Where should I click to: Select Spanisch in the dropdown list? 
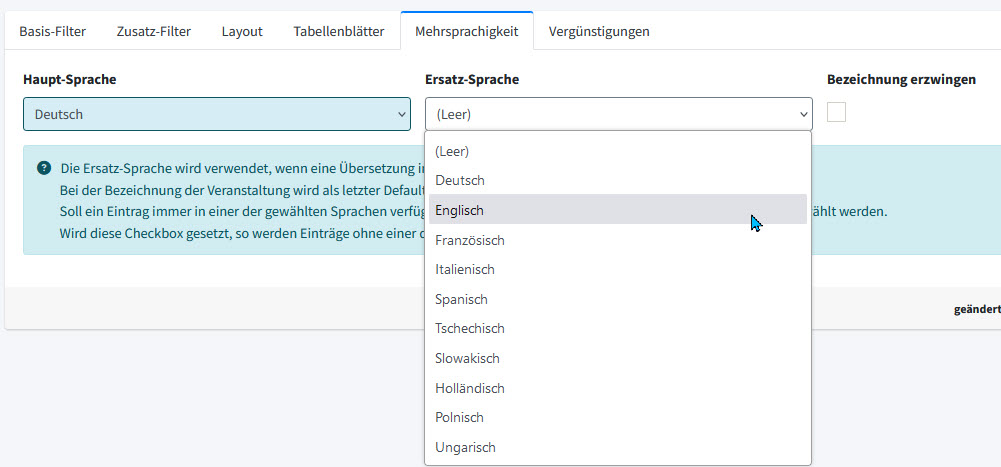click(618, 299)
